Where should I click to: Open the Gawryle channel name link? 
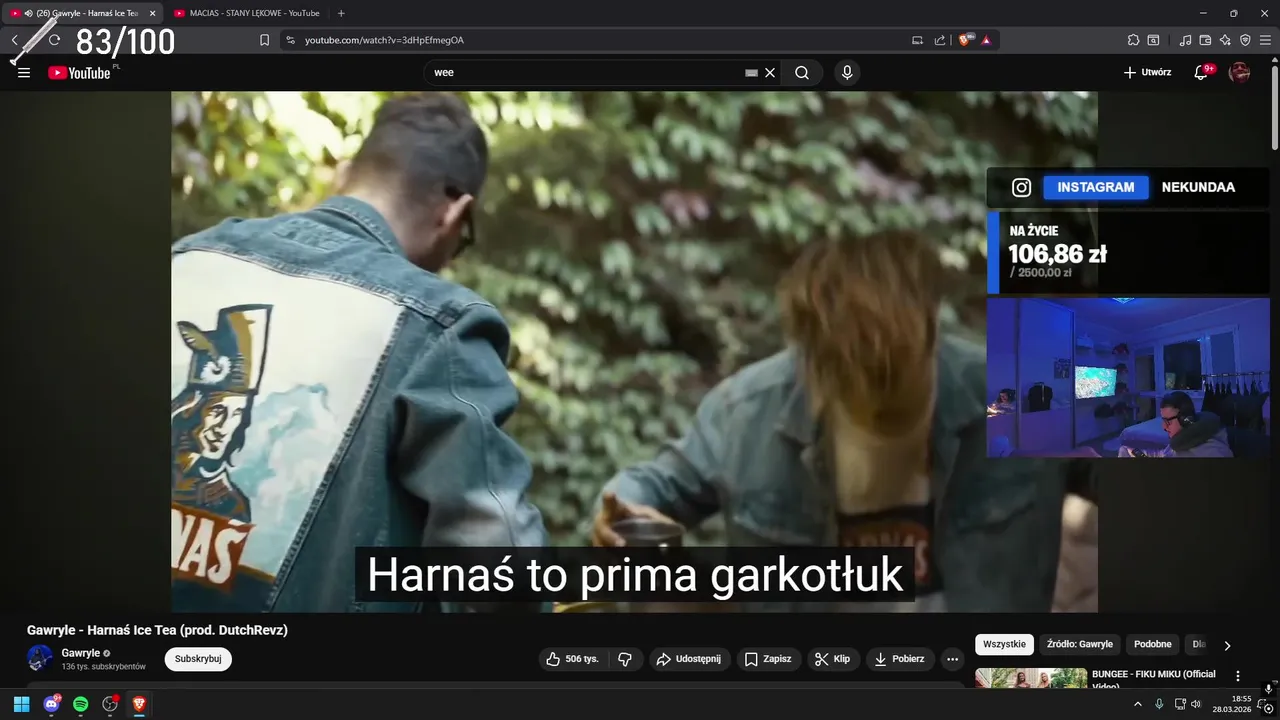(81, 653)
